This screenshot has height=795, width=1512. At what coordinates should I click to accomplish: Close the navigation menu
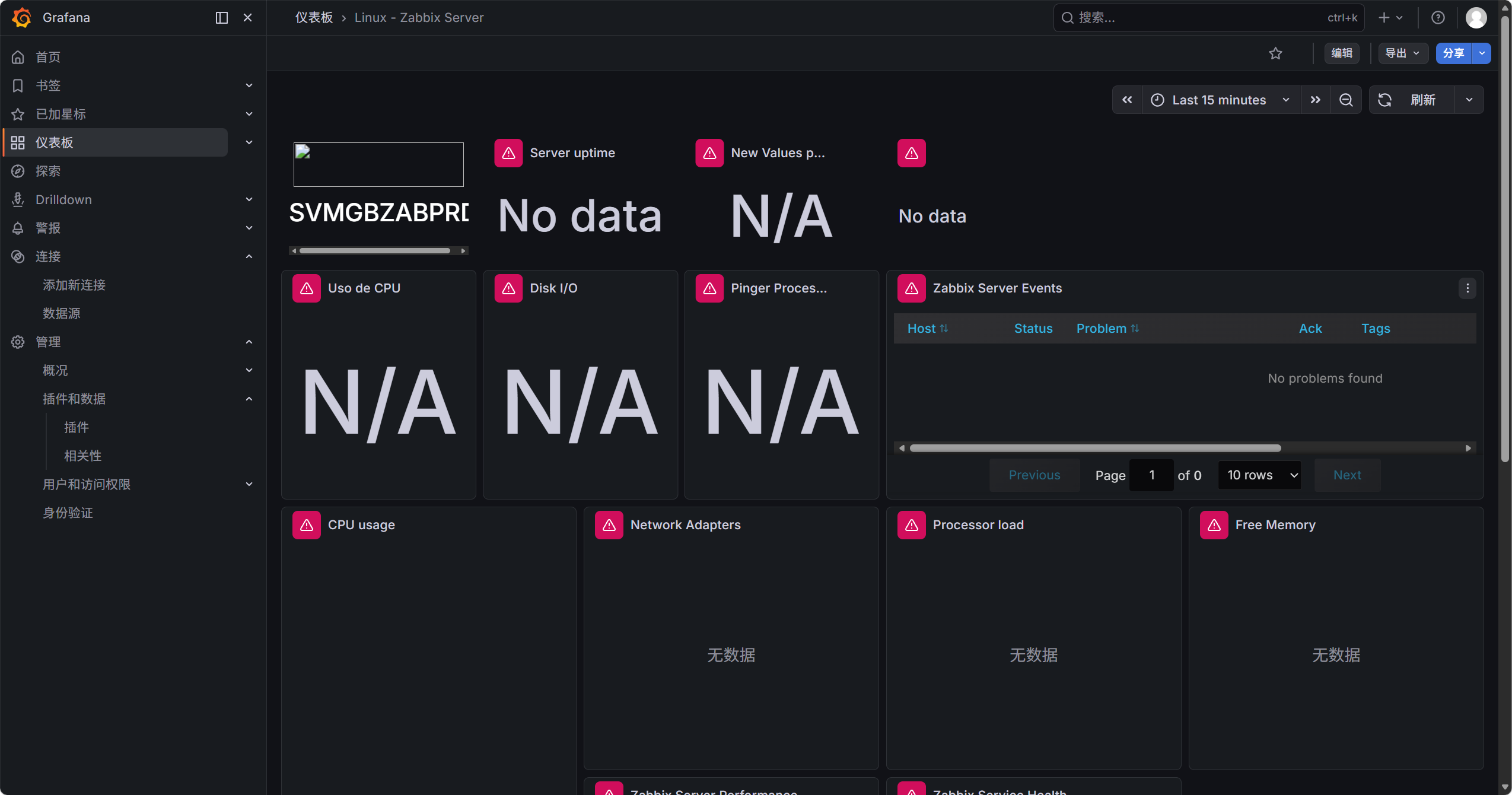point(248,18)
